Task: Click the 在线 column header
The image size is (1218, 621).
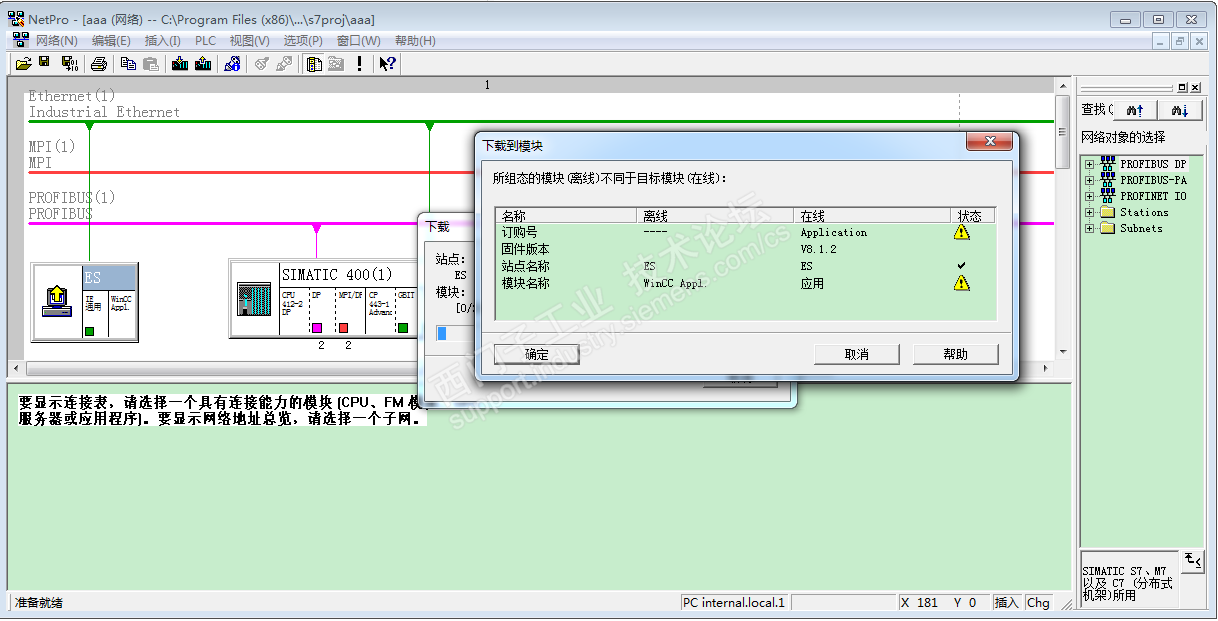Action: 872,215
